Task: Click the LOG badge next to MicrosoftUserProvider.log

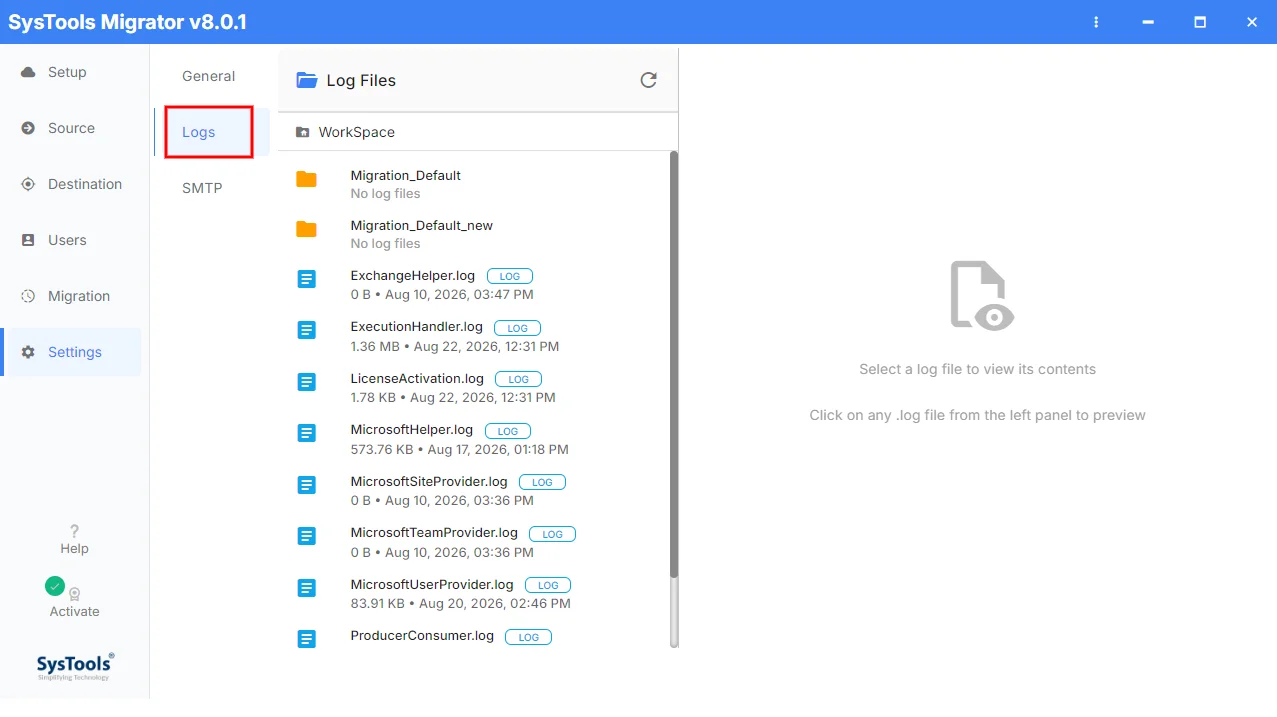Action: pyautogui.click(x=548, y=585)
